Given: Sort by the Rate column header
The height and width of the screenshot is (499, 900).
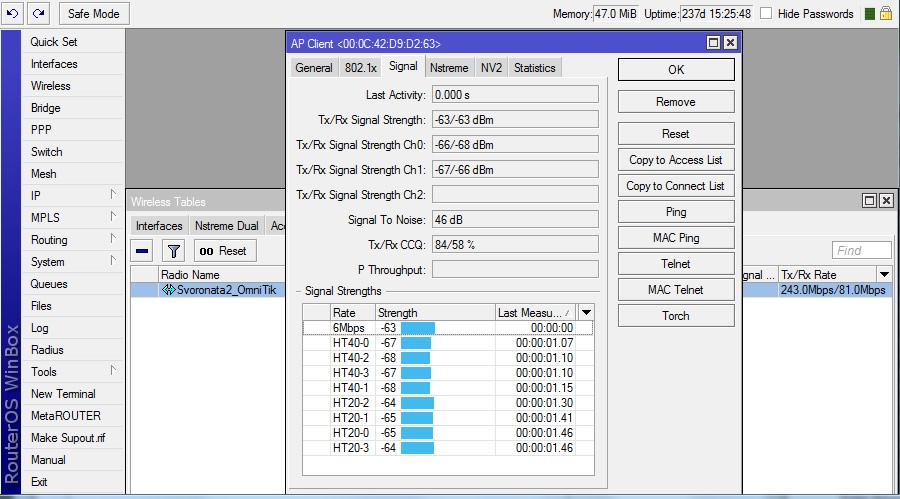Looking at the screenshot, I should click(x=352, y=312).
